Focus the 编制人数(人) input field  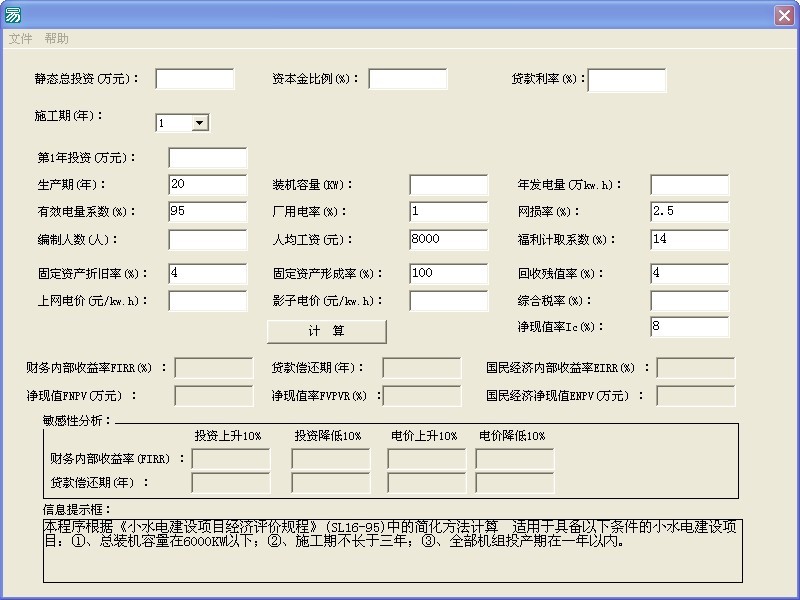(208, 240)
